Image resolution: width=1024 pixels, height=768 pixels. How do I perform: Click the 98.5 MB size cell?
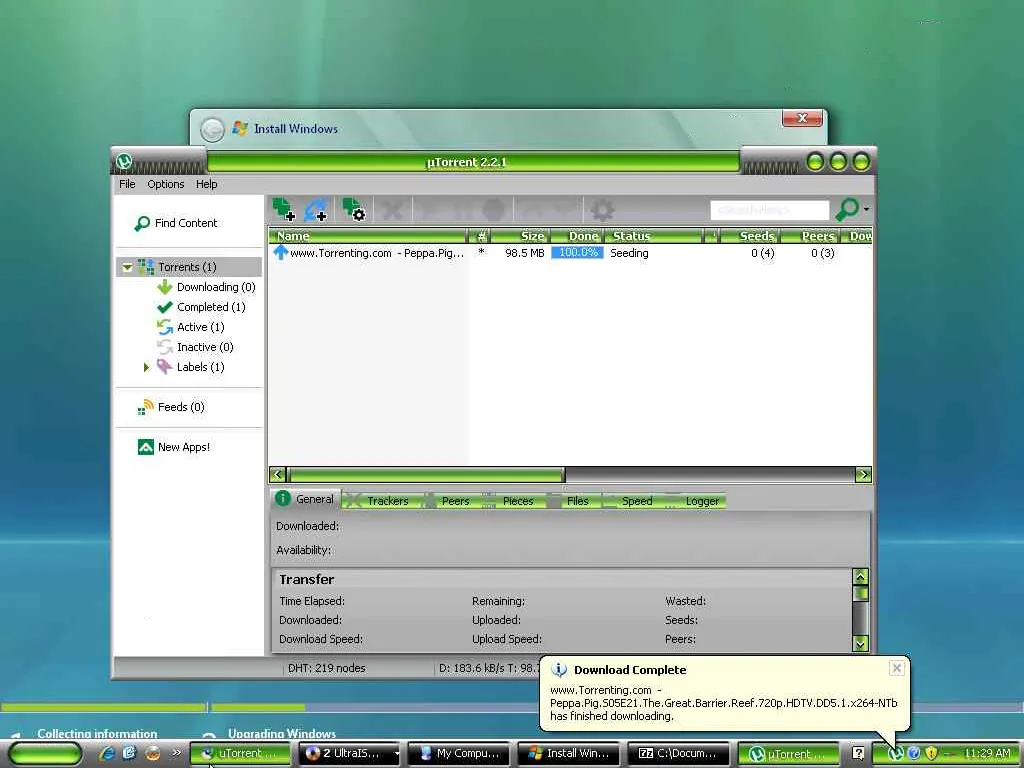[524, 253]
